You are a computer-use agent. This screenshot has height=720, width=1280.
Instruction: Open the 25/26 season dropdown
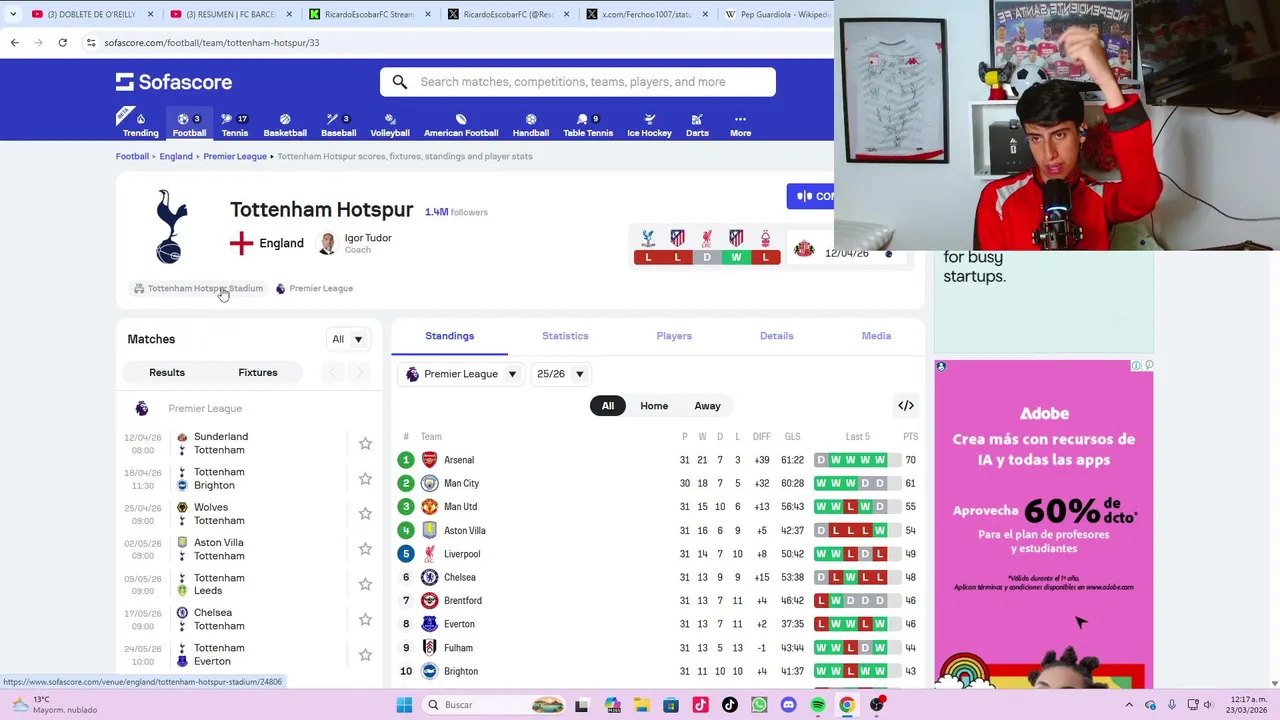click(560, 374)
